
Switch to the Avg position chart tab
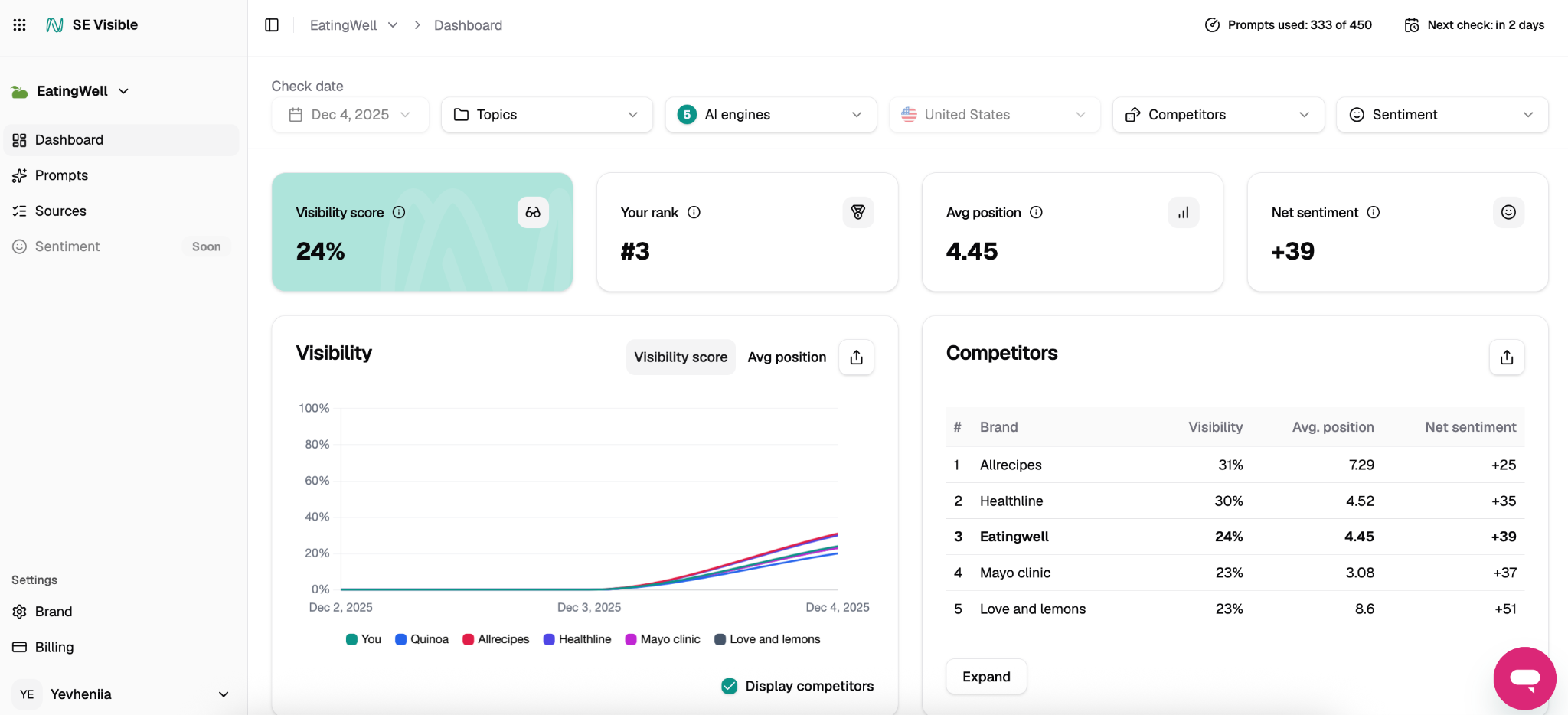786,357
